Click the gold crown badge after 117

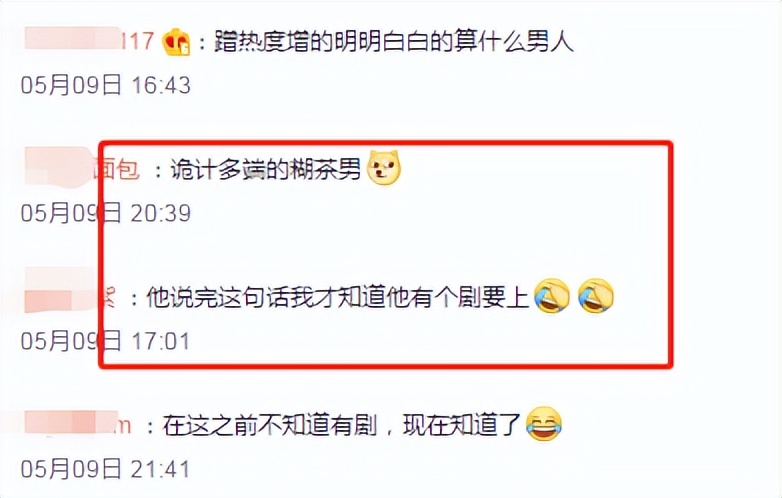pyautogui.click(x=176, y=42)
